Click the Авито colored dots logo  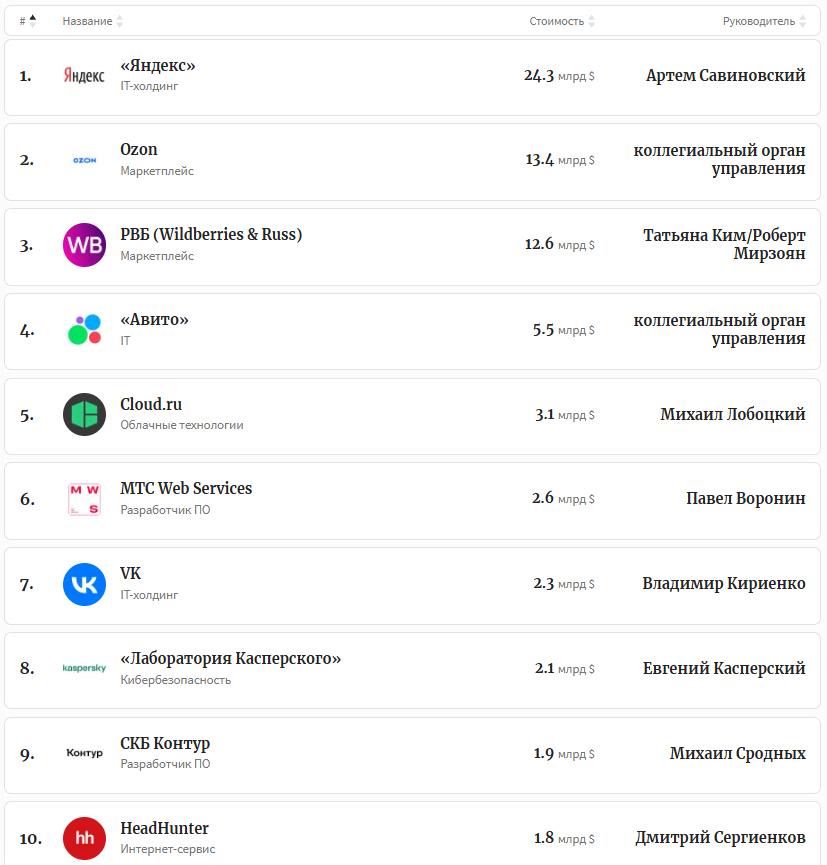pyautogui.click(x=84, y=330)
